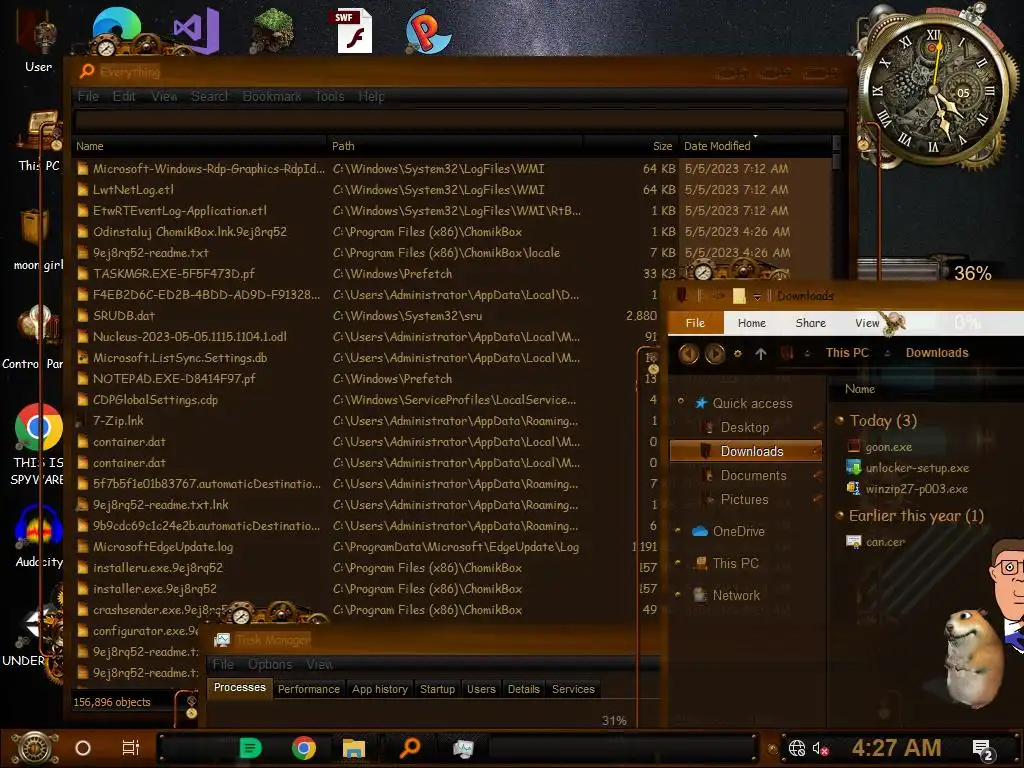Launch Visual Studio desktop shortcut
Screen dimensions: 1024x768
[196, 29]
